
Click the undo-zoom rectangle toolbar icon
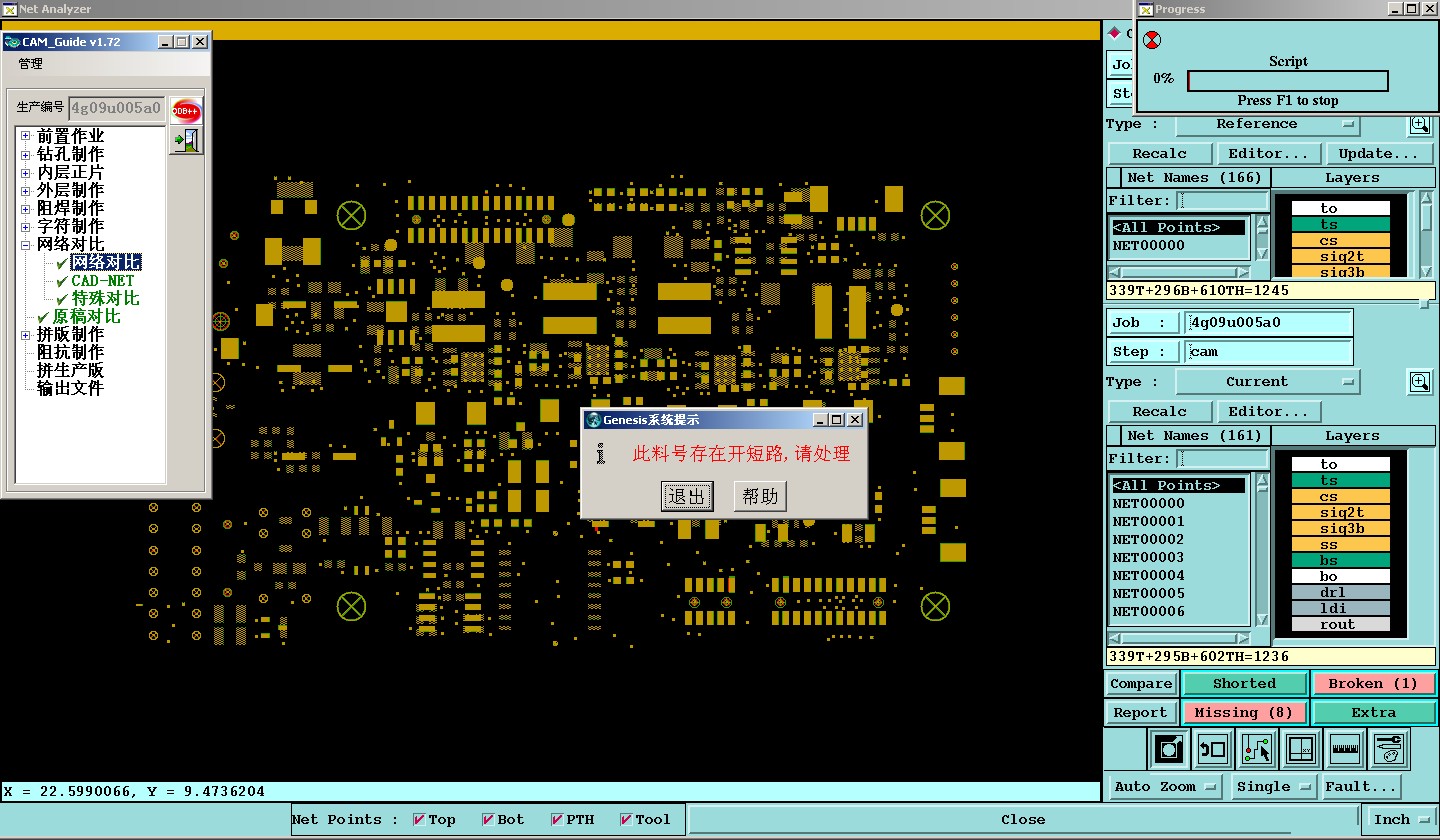(x=1212, y=749)
